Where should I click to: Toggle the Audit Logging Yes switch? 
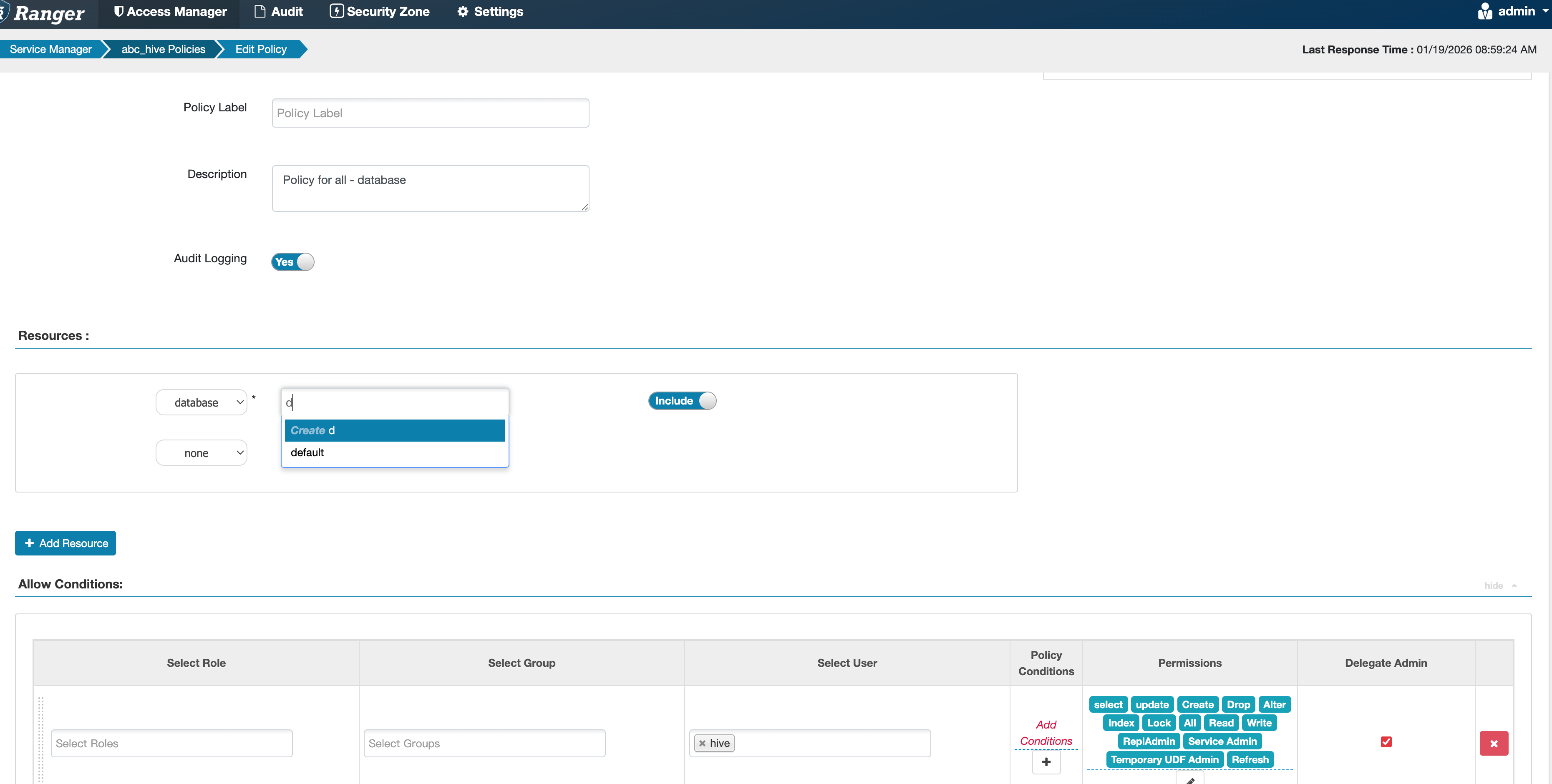pyautogui.click(x=293, y=262)
